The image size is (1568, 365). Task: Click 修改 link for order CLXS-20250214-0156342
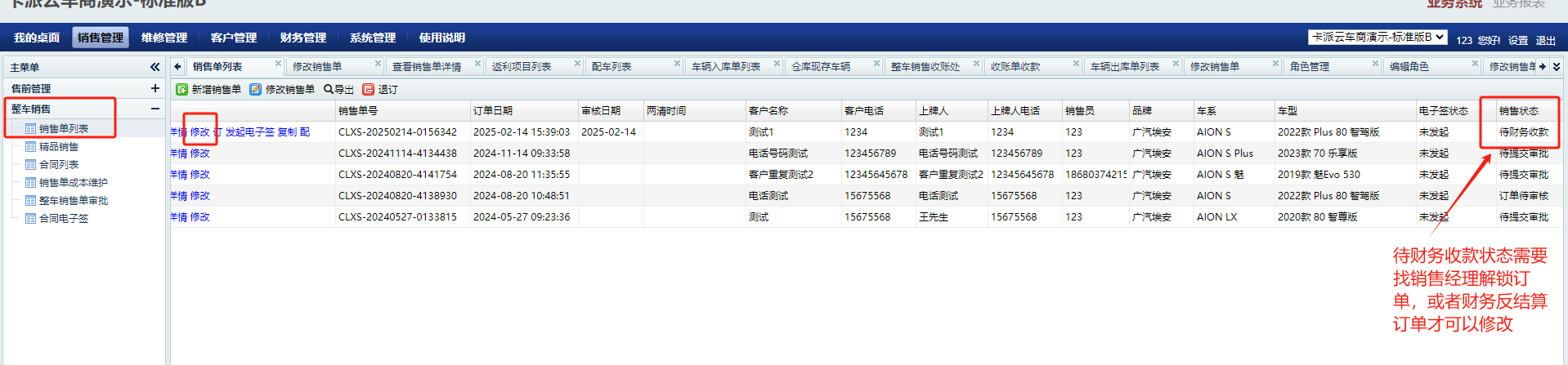coord(200,132)
